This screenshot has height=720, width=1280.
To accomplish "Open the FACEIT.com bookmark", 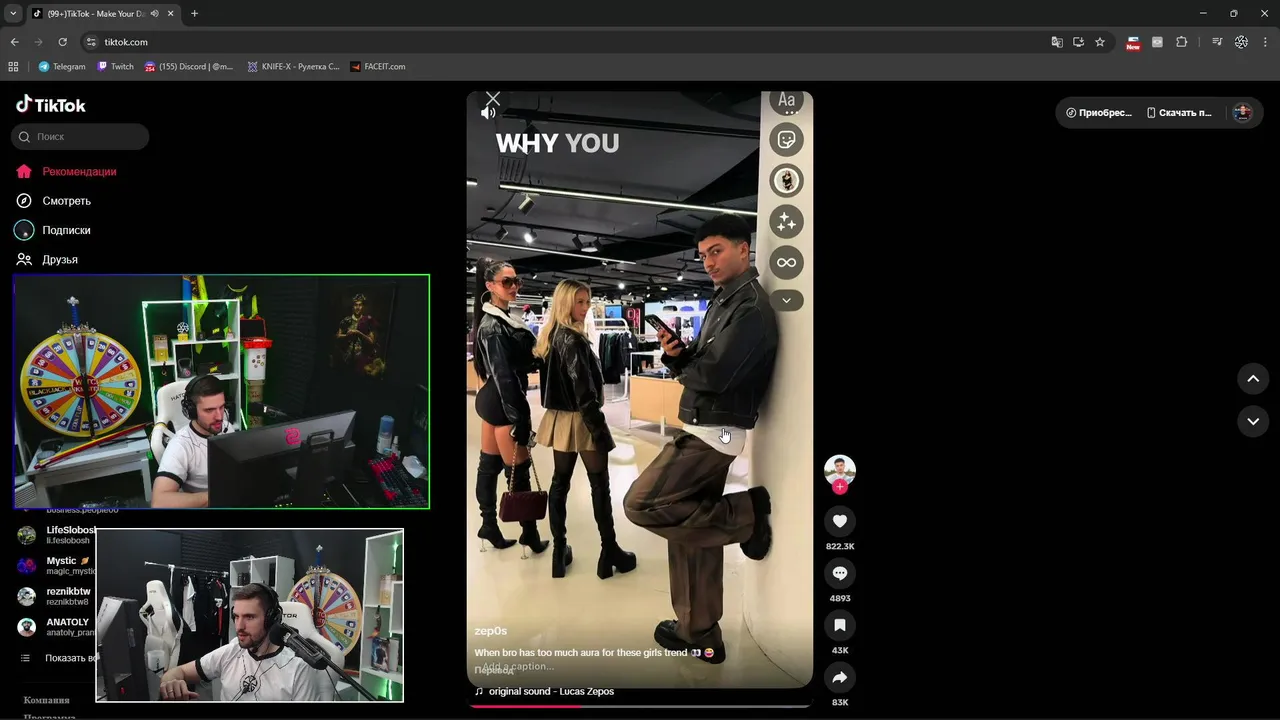I will pos(377,66).
